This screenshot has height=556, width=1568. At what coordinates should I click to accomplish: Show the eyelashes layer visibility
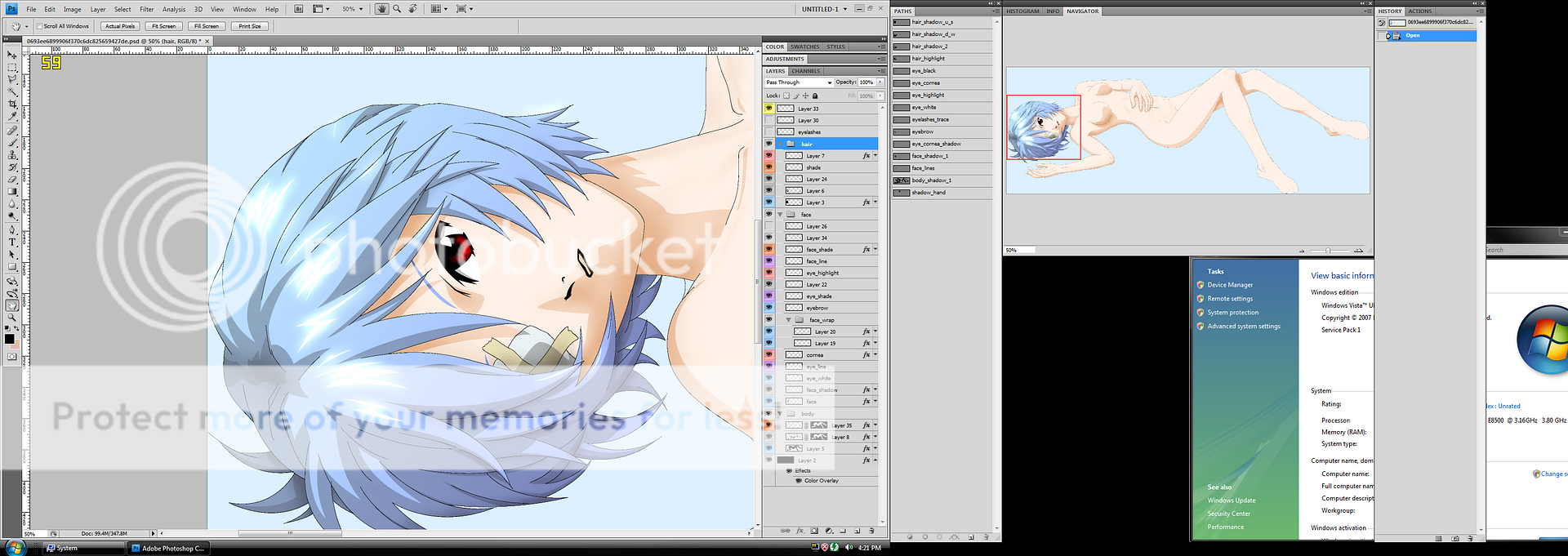(x=768, y=132)
